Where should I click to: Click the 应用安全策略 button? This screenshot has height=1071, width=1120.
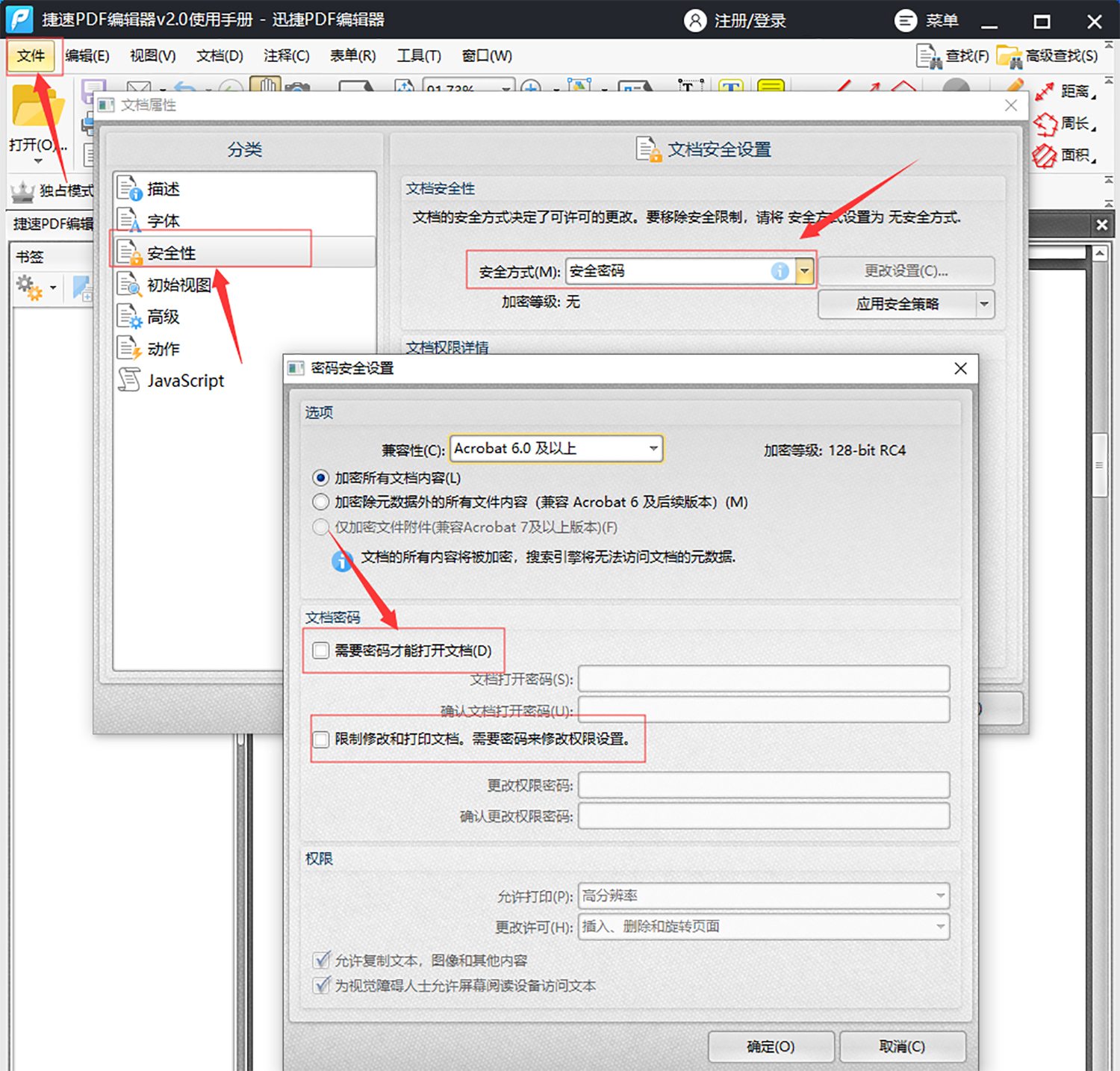897,304
